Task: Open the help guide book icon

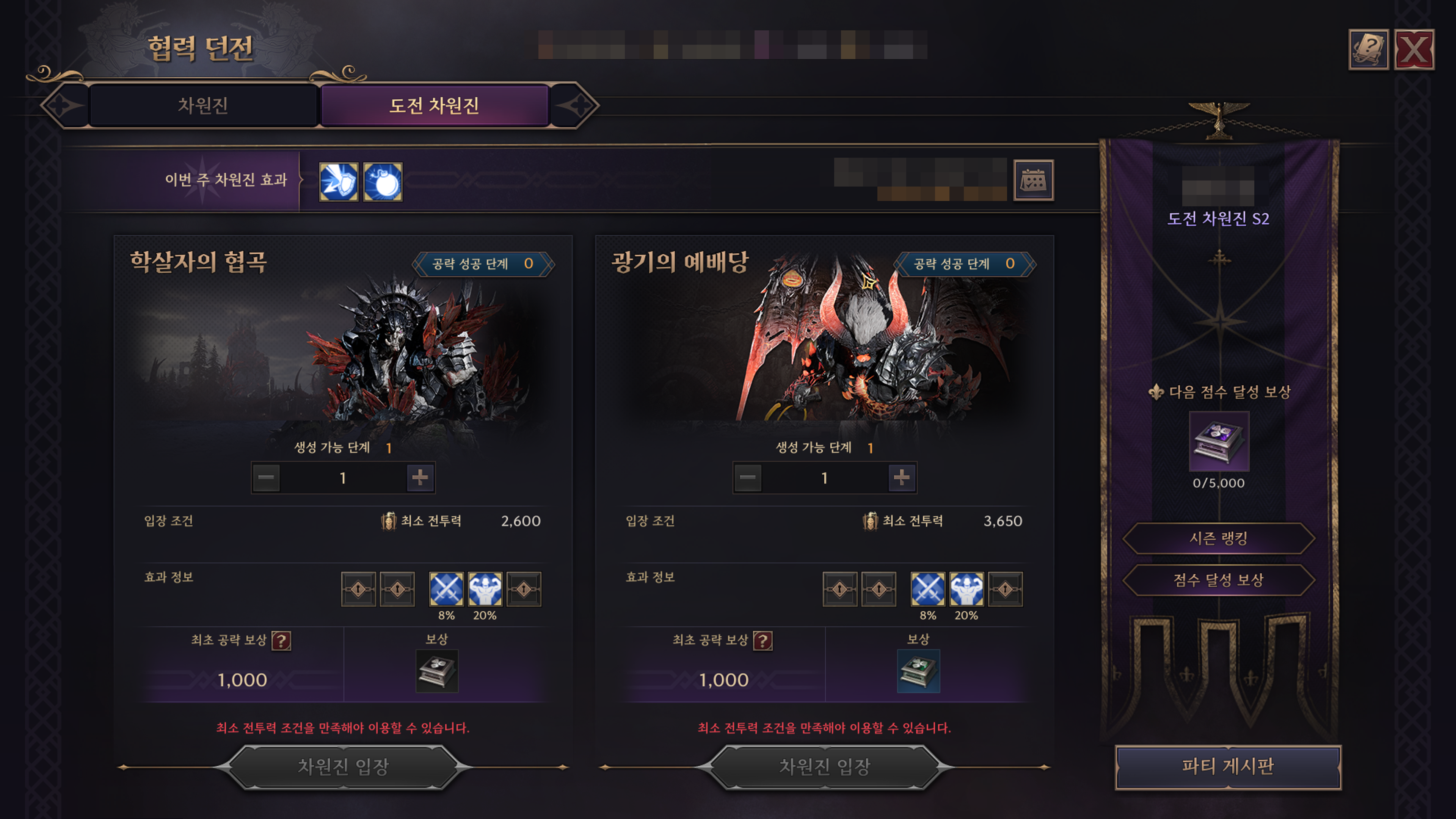Action: click(1368, 50)
